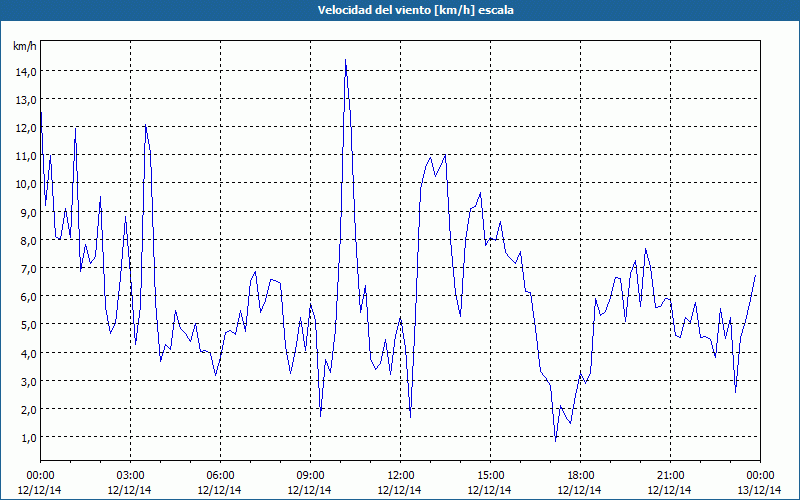Screen dimensions: 800x500
Task: Click the "12:00" x-axis time label
Action: click(401, 476)
